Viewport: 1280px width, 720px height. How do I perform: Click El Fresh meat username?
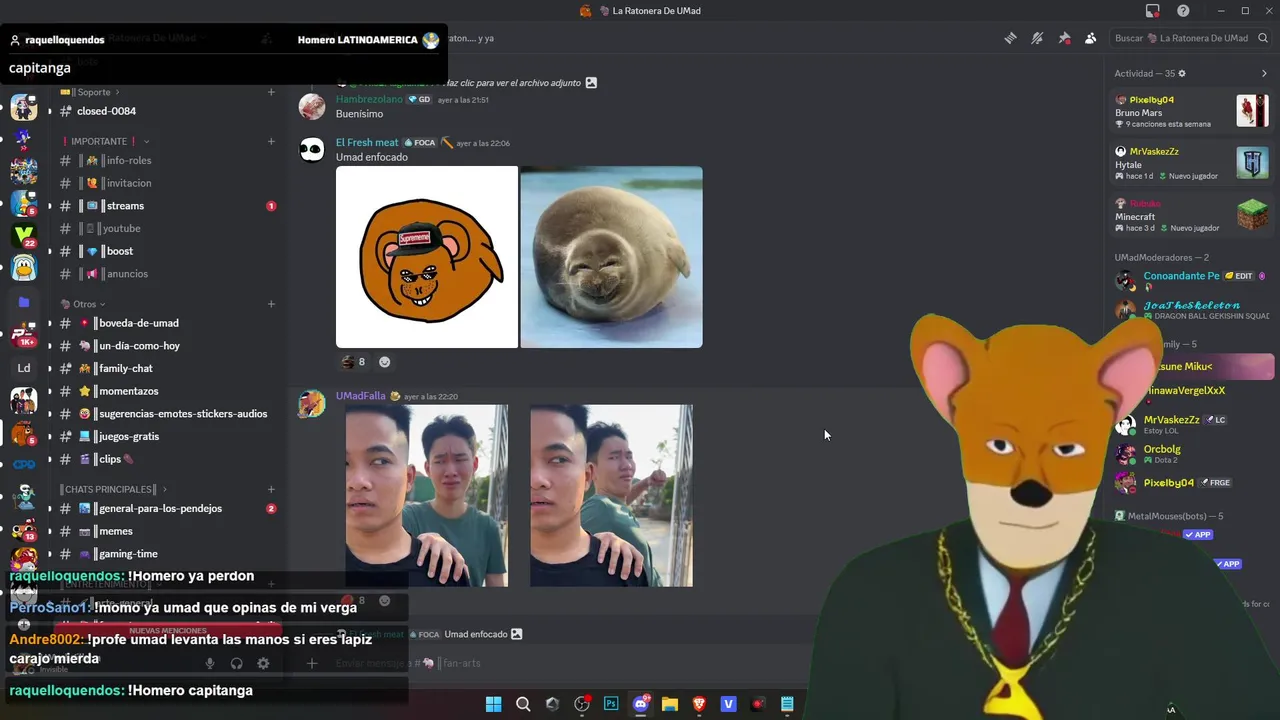tap(367, 143)
